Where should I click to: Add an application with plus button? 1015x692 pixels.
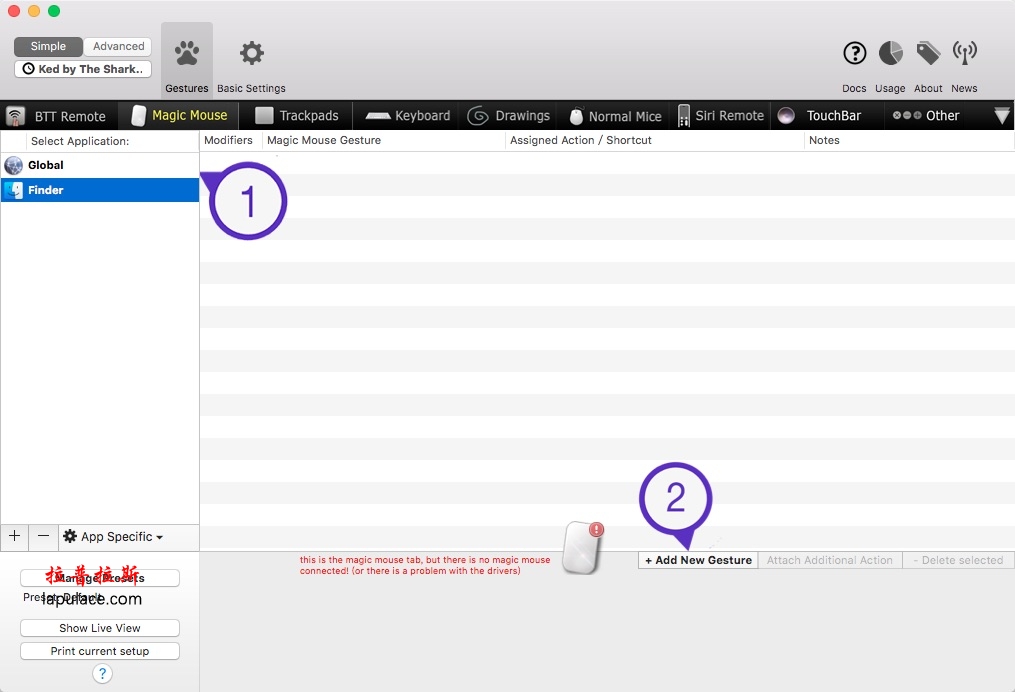(x=14, y=536)
